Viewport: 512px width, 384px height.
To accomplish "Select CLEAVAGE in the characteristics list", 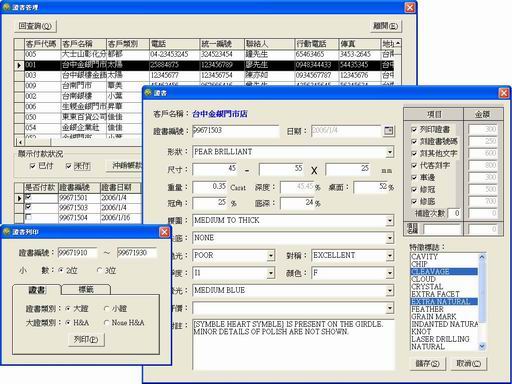I will (444, 272).
